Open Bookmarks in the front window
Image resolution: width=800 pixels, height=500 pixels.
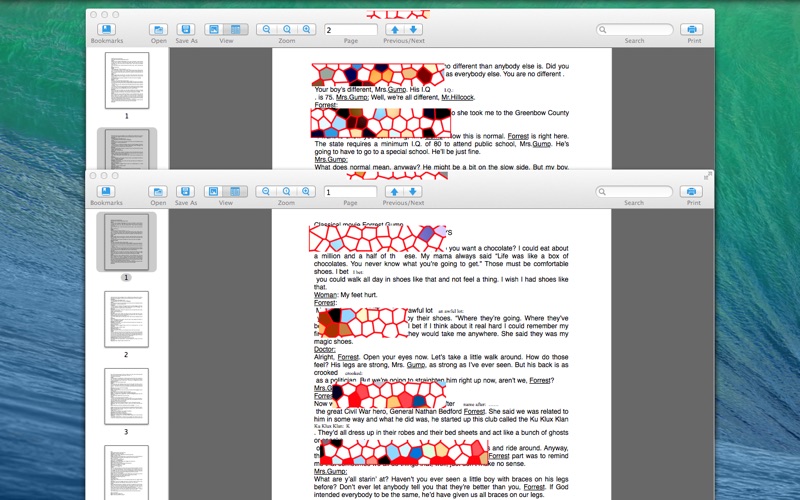point(106,191)
